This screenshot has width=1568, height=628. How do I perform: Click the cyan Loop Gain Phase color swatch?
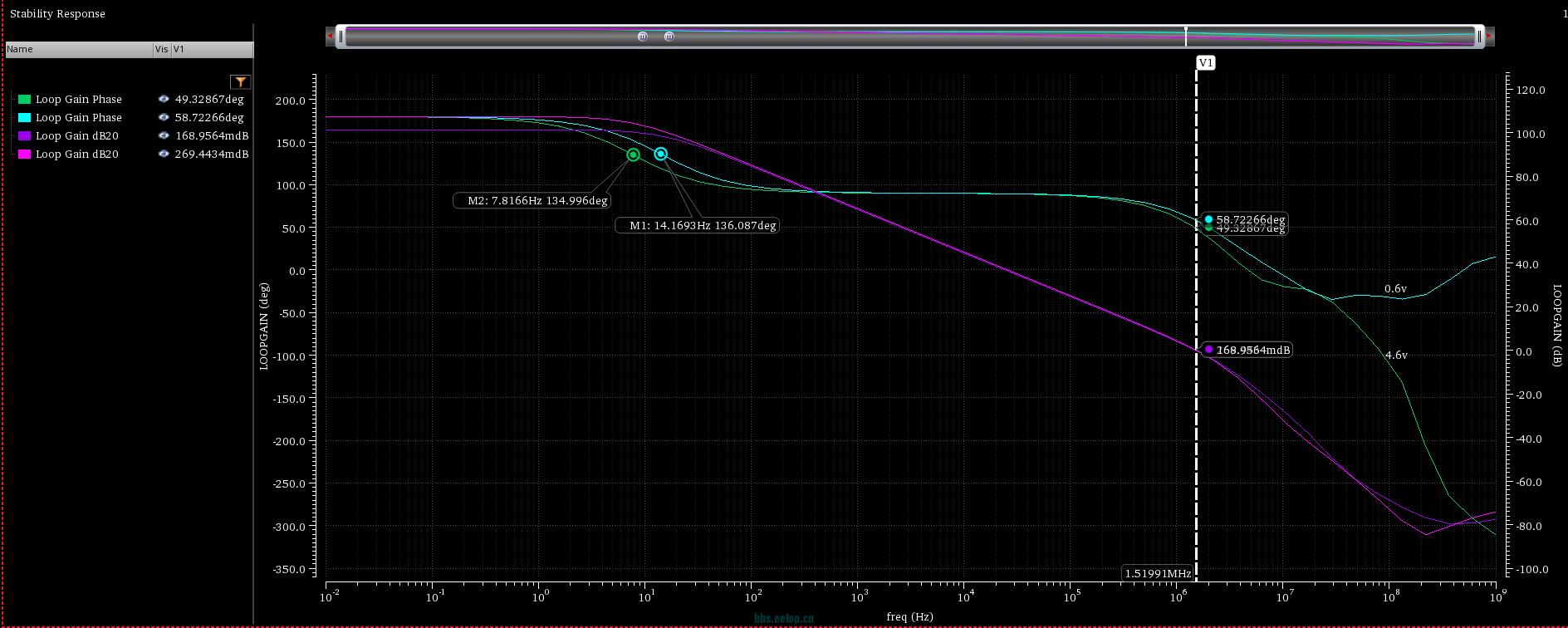click(x=25, y=117)
